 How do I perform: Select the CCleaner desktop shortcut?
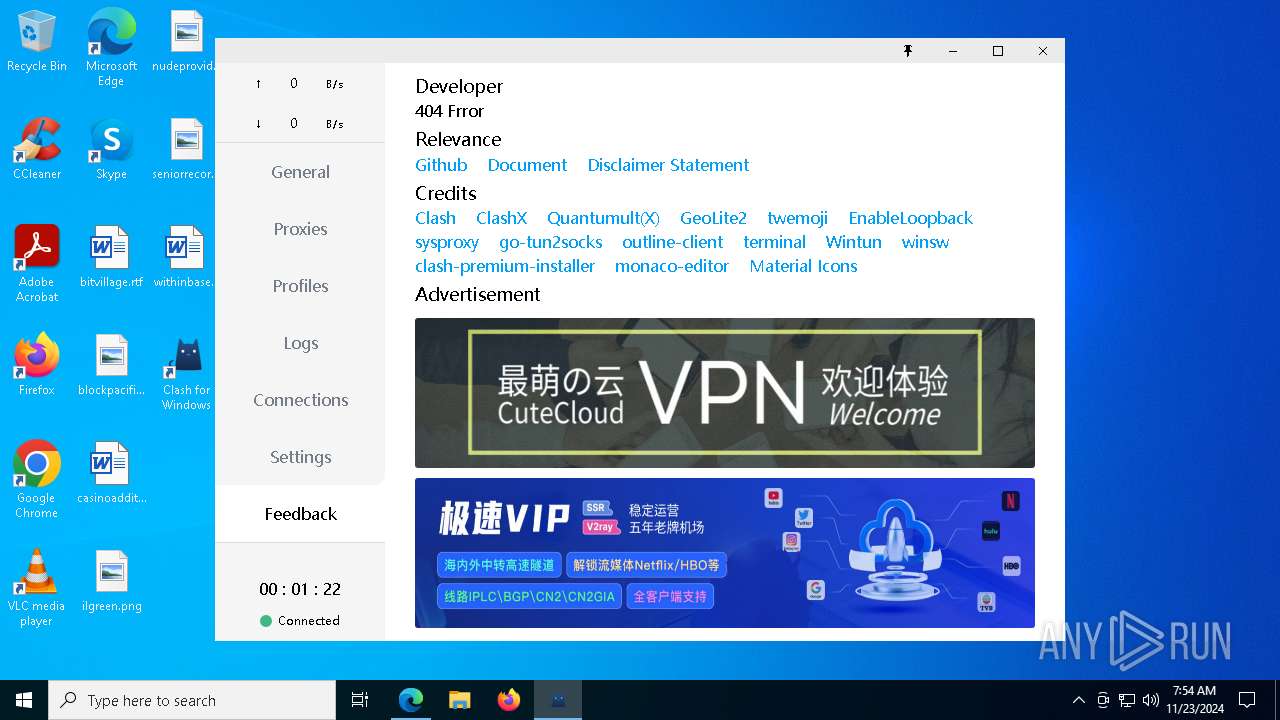point(37,150)
